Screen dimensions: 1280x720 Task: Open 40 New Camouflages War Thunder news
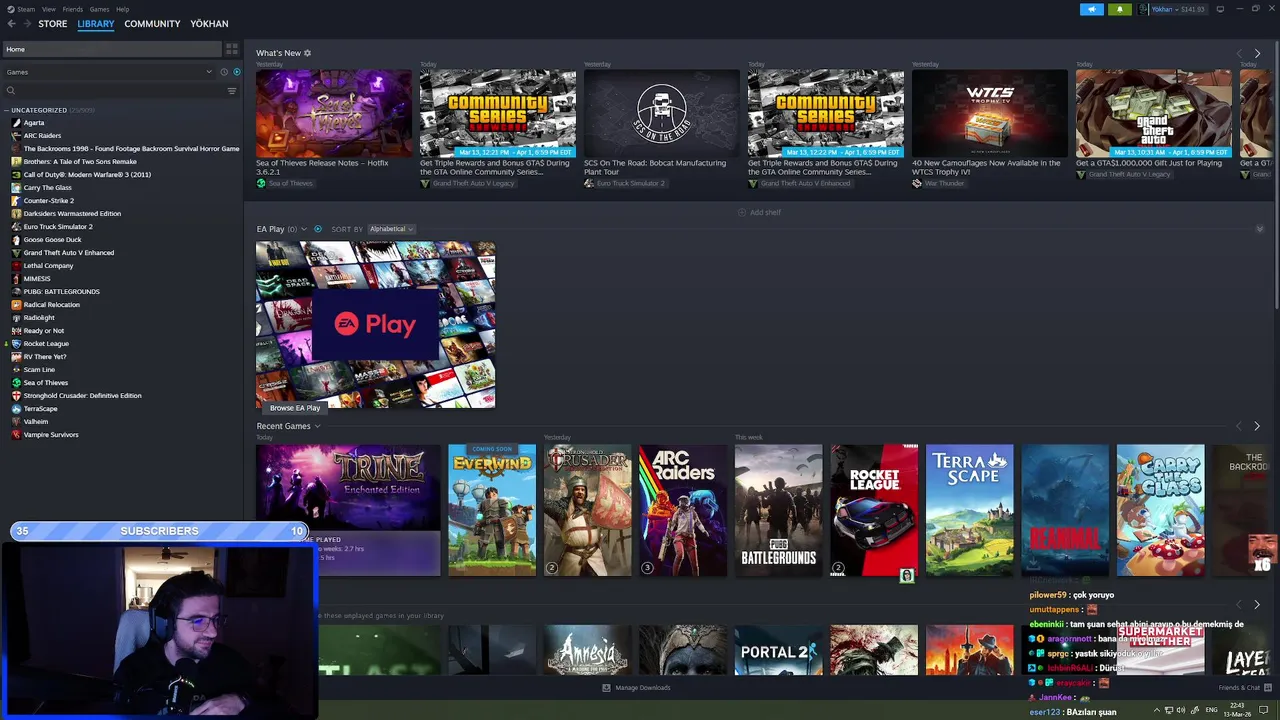click(x=990, y=113)
